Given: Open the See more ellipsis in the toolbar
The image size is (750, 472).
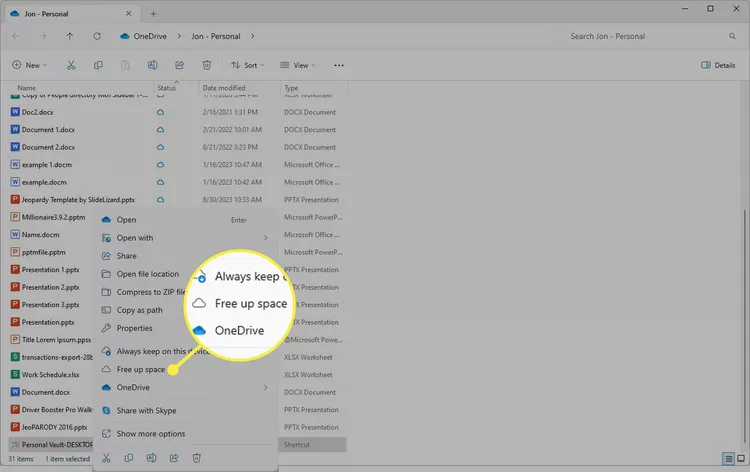Looking at the screenshot, I should coord(339,65).
